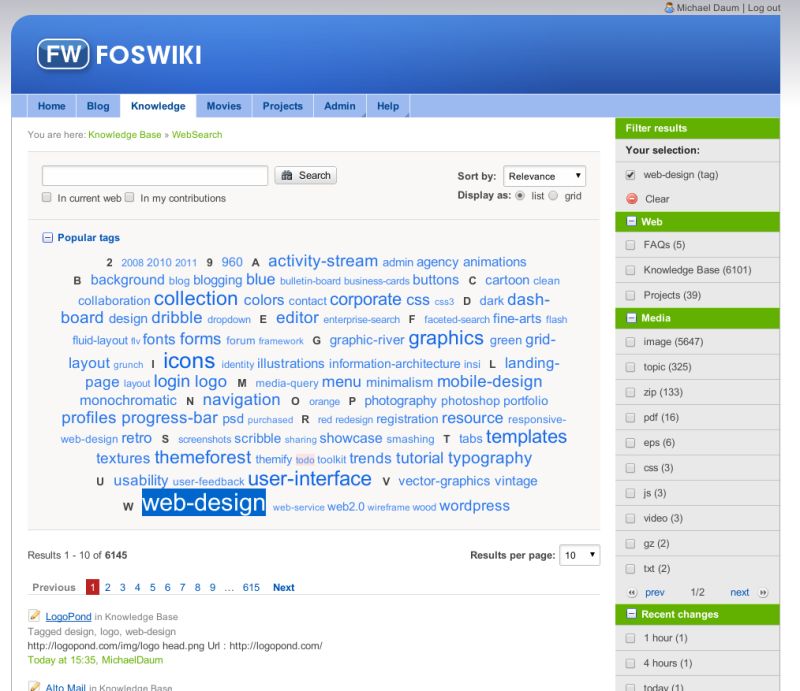Open the Sort by Relevance dropdown
This screenshot has height=691, width=800.
pos(544,175)
